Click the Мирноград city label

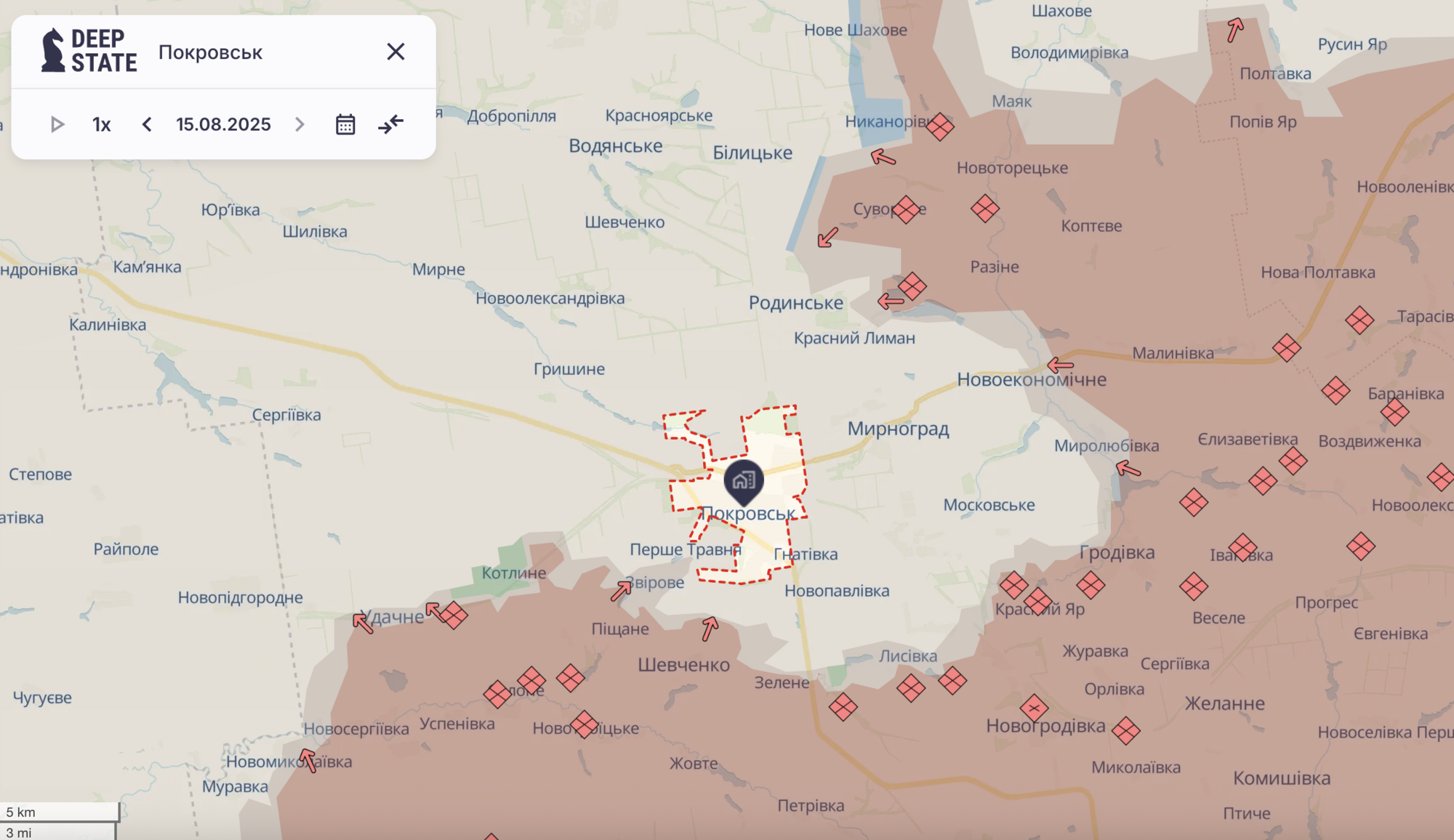coord(898,429)
